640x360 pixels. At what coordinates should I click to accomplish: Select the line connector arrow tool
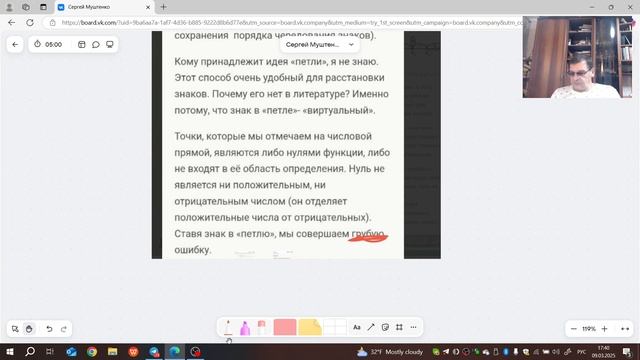(371, 327)
